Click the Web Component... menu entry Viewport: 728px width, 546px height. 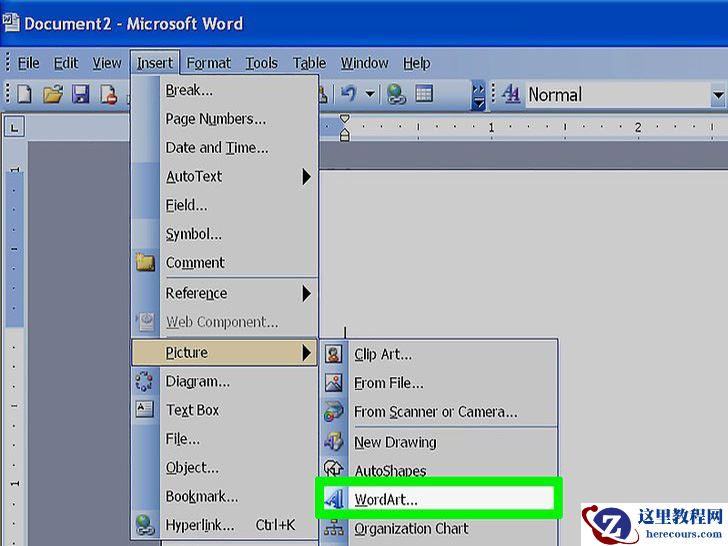(x=225, y=322)
